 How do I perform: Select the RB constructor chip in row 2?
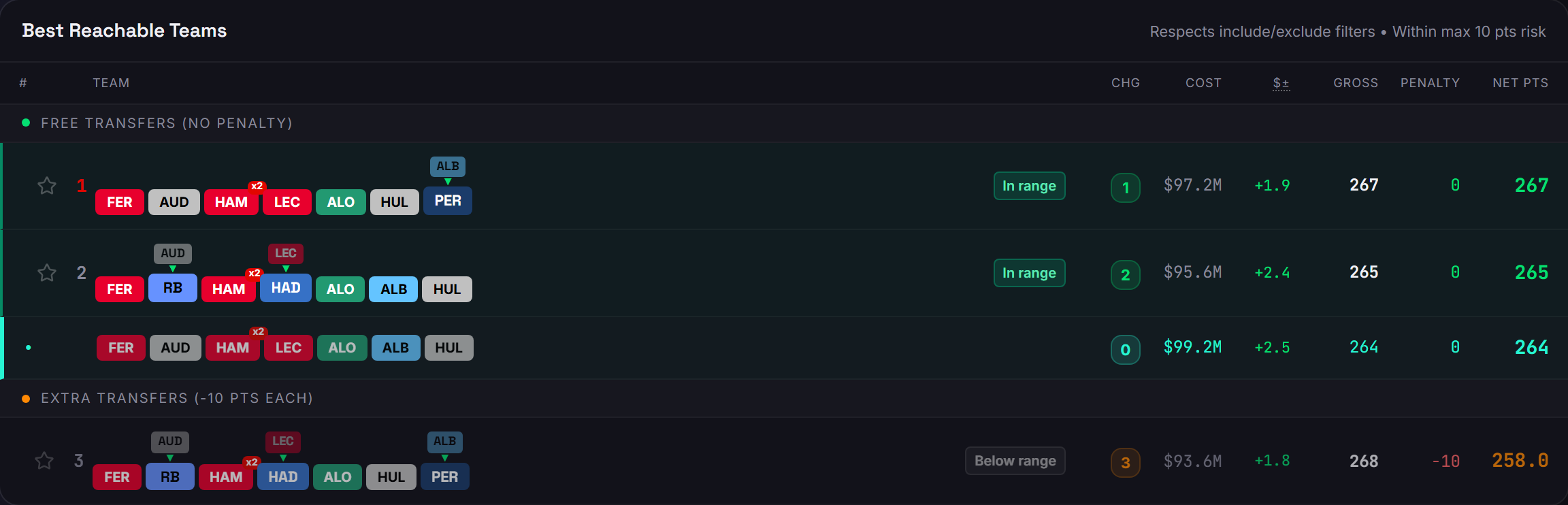[x=173, y=288]
